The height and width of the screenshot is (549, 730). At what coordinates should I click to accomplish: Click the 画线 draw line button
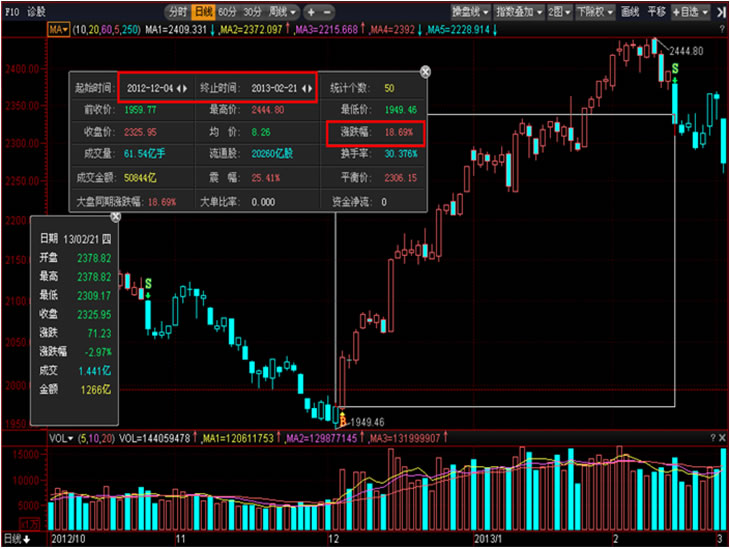630,12
